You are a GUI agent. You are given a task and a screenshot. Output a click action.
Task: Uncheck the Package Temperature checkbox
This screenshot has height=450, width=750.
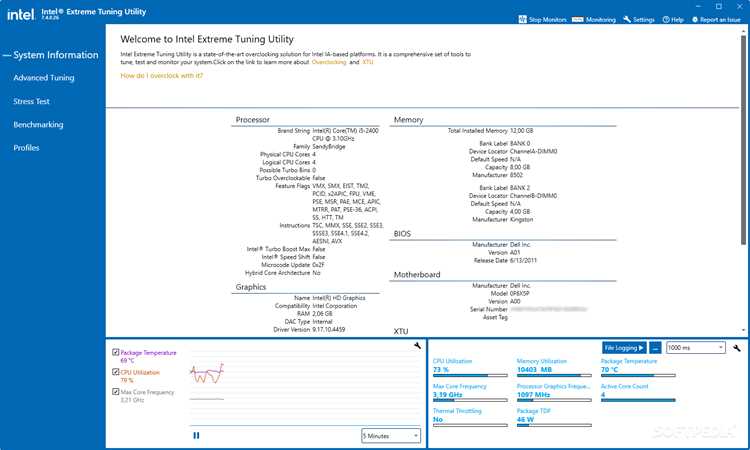coord(115,352)
